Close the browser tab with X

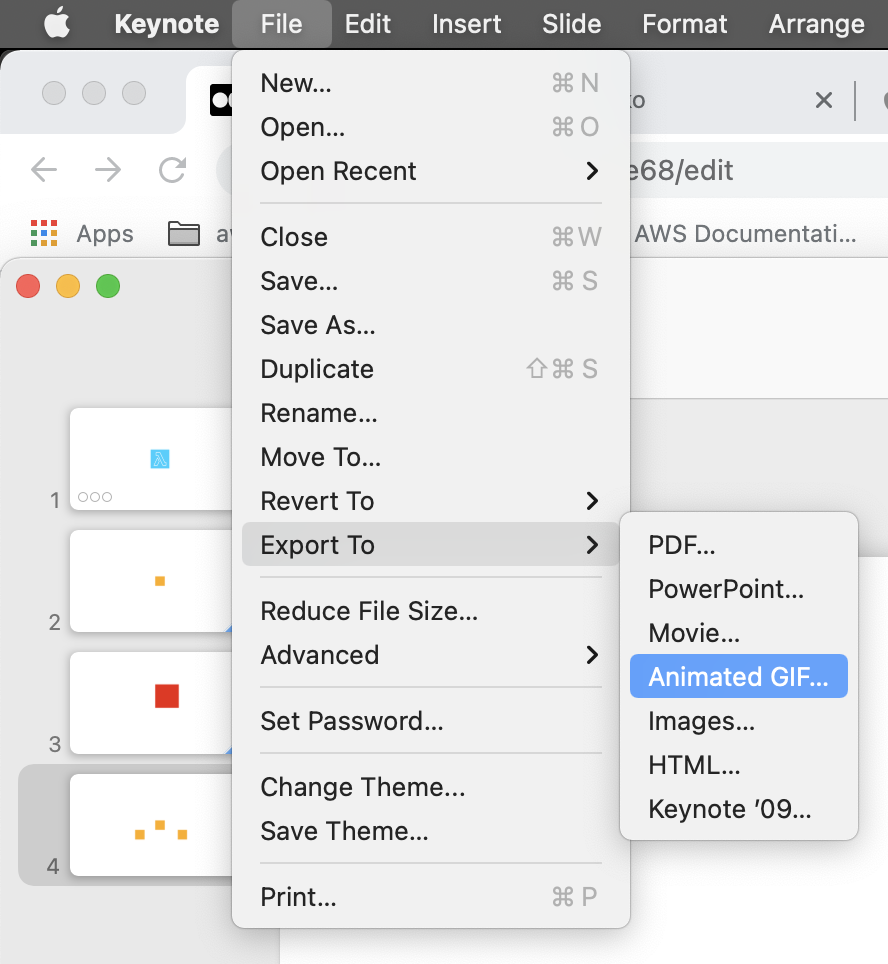click(x=823, y=100)
